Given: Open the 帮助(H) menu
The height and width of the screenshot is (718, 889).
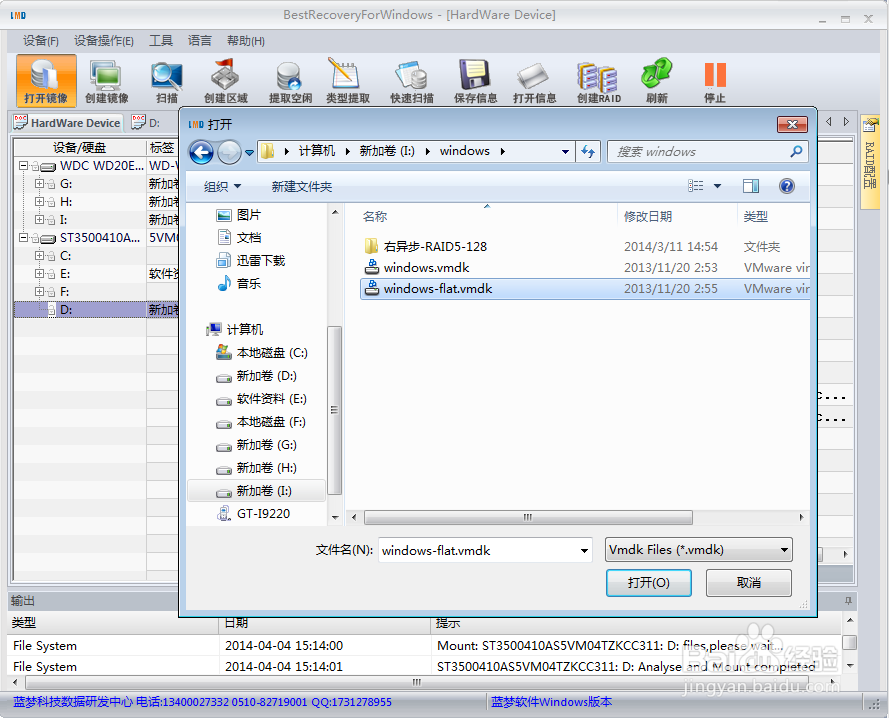Looking at the screenshot, I should [245, 41].
